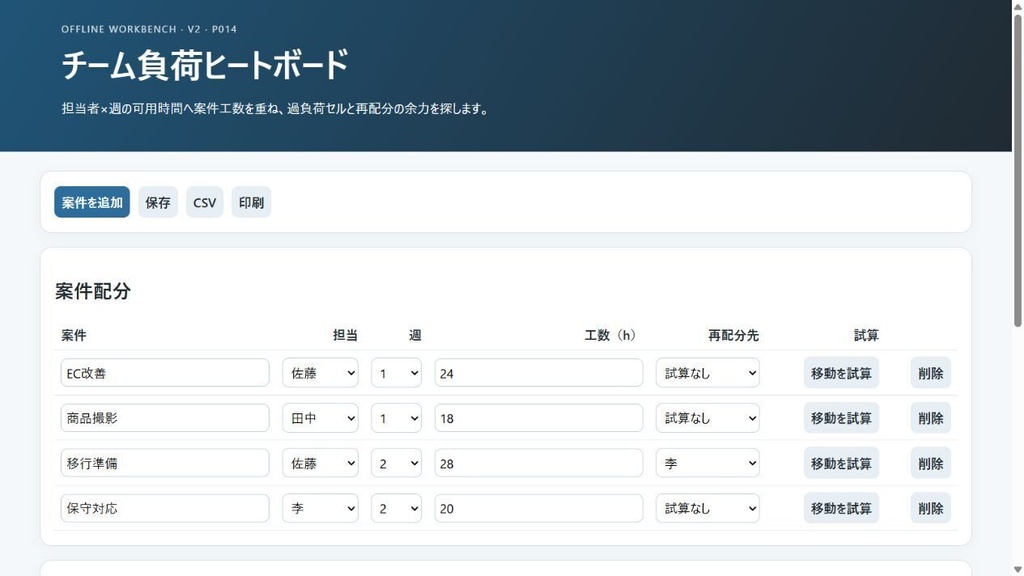
Task: Click the 工数 field showing 20
Action: coord(539,508)
